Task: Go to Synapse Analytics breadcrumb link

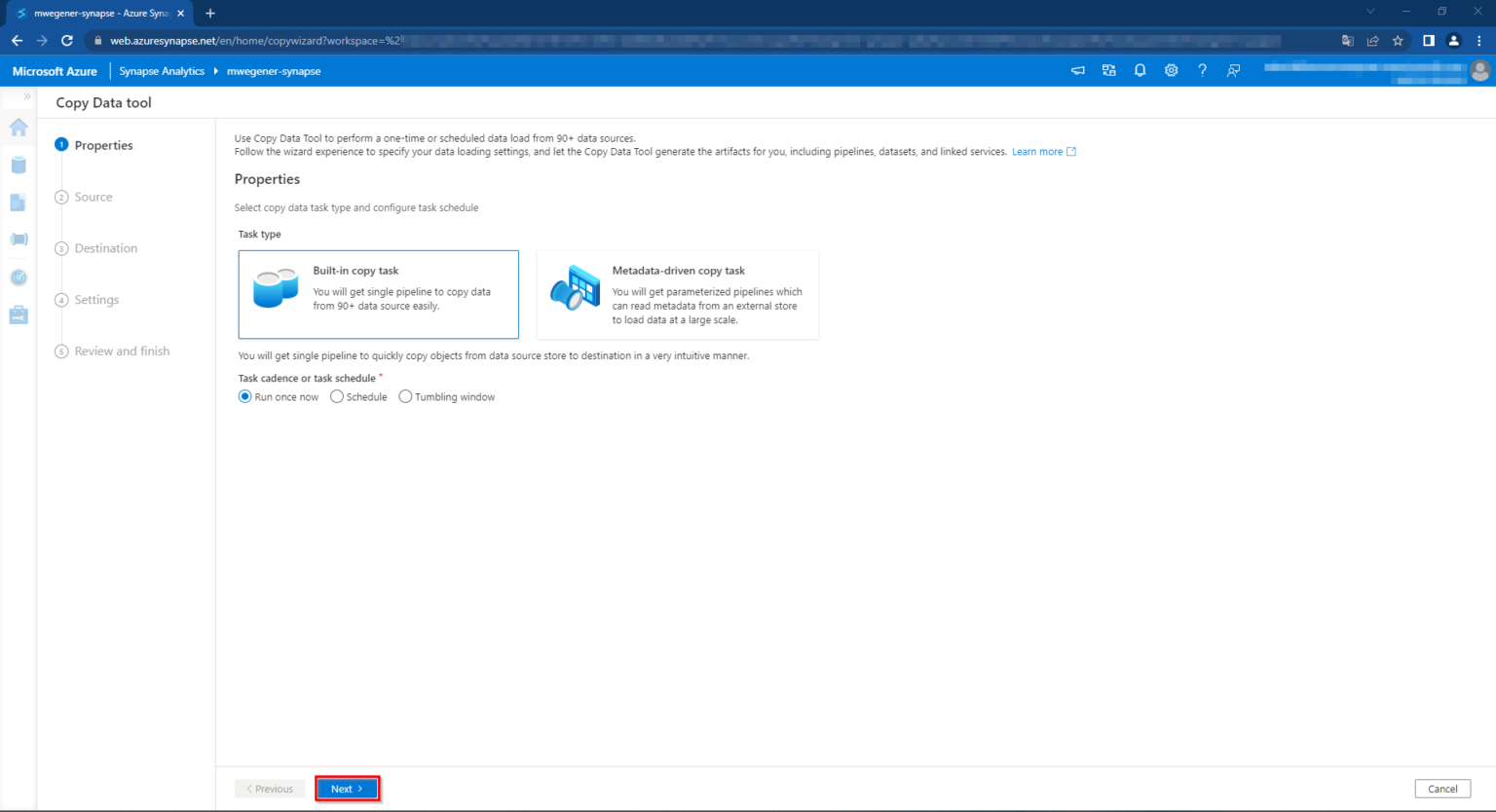Action: (x=162, y=70)
